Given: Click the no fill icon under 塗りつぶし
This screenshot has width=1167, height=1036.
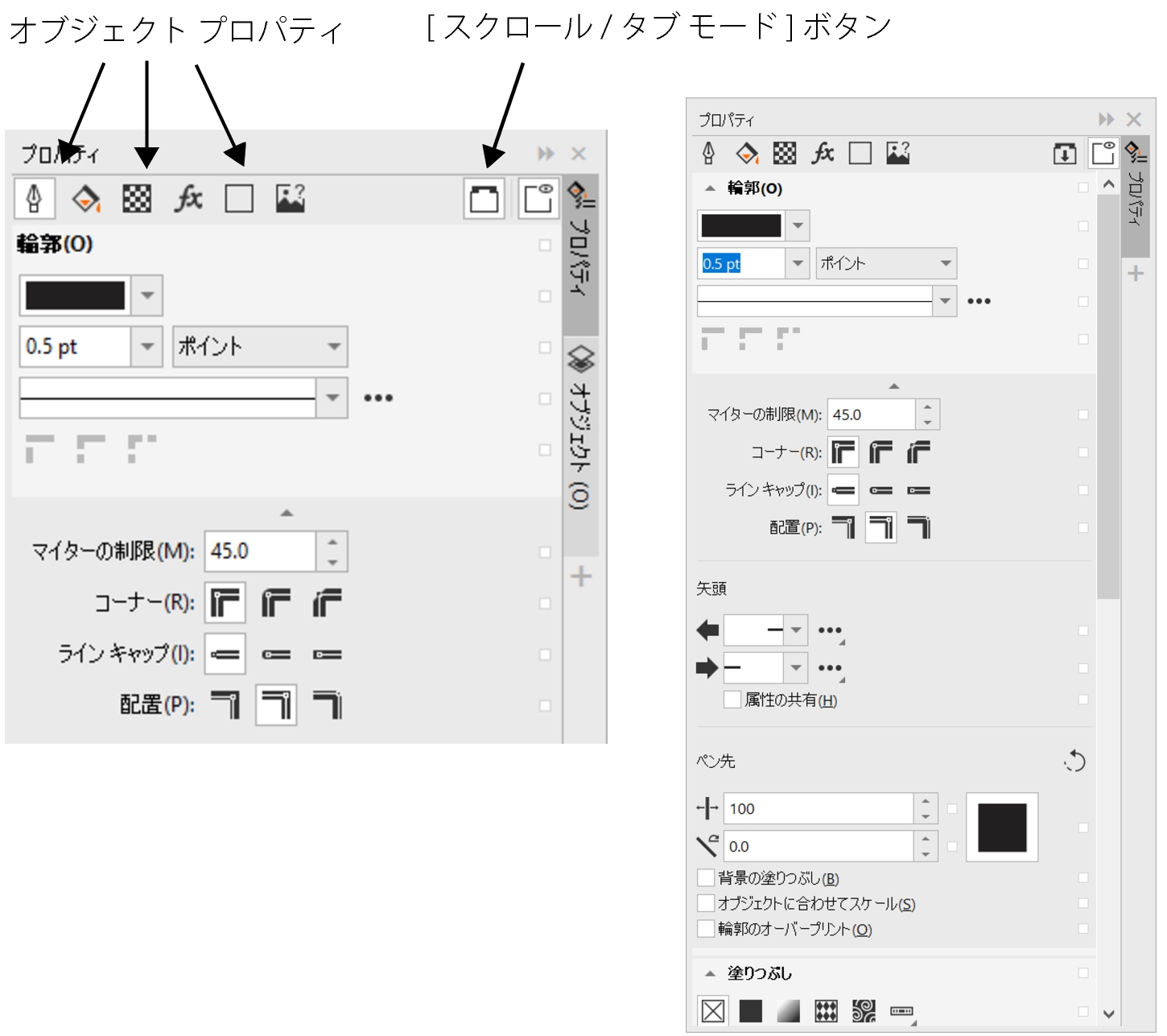Looking at the screenshot, I should [x=713, y=1010].
